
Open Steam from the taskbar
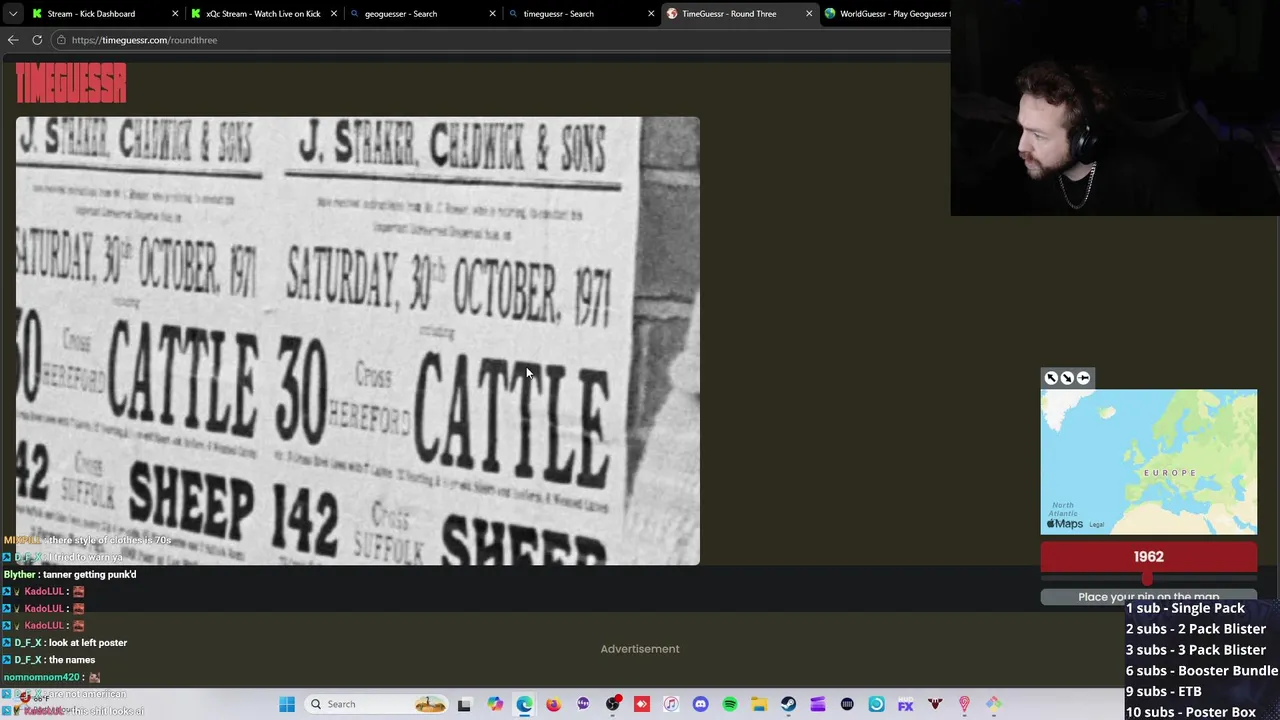(788, 704)
